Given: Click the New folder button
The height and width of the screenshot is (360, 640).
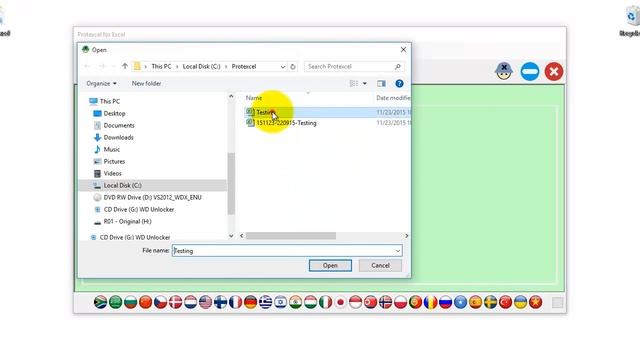Looking at the screenshot, I should [146, 83].
